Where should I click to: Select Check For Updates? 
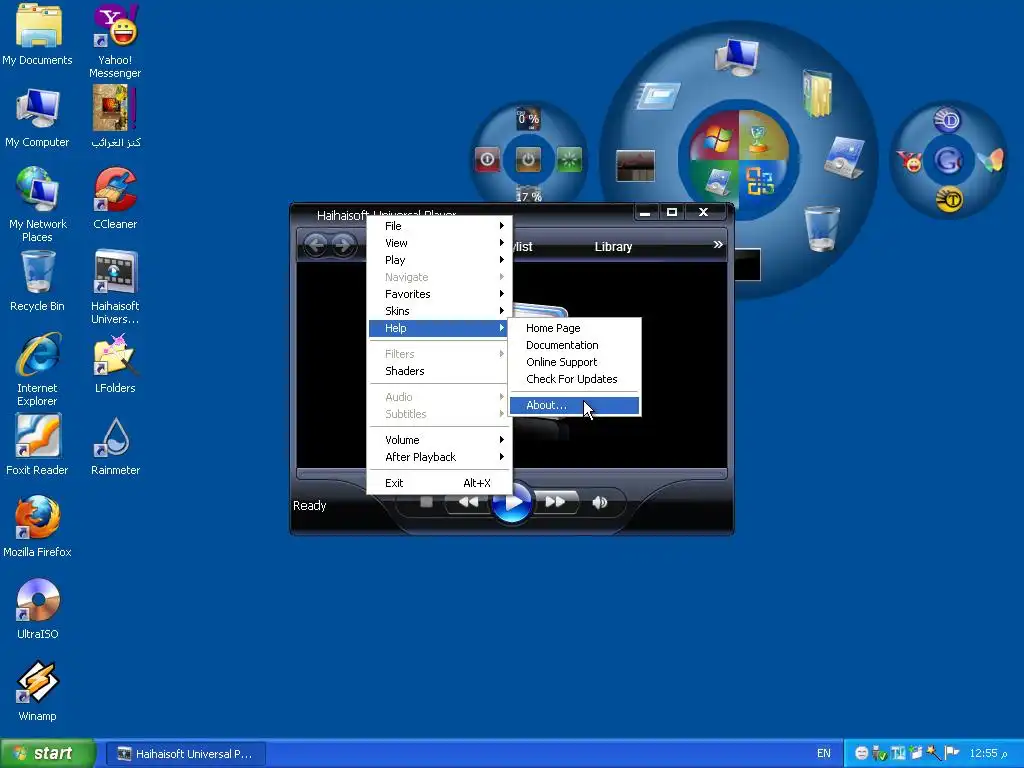pos(575,379)
